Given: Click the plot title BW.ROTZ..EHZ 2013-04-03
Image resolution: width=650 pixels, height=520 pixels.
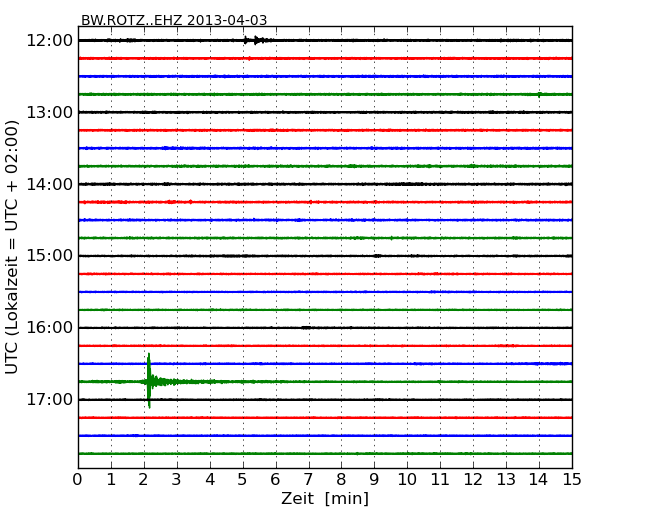Looking at the screenshot, I should pyautogui.click(x=174, y=20).
